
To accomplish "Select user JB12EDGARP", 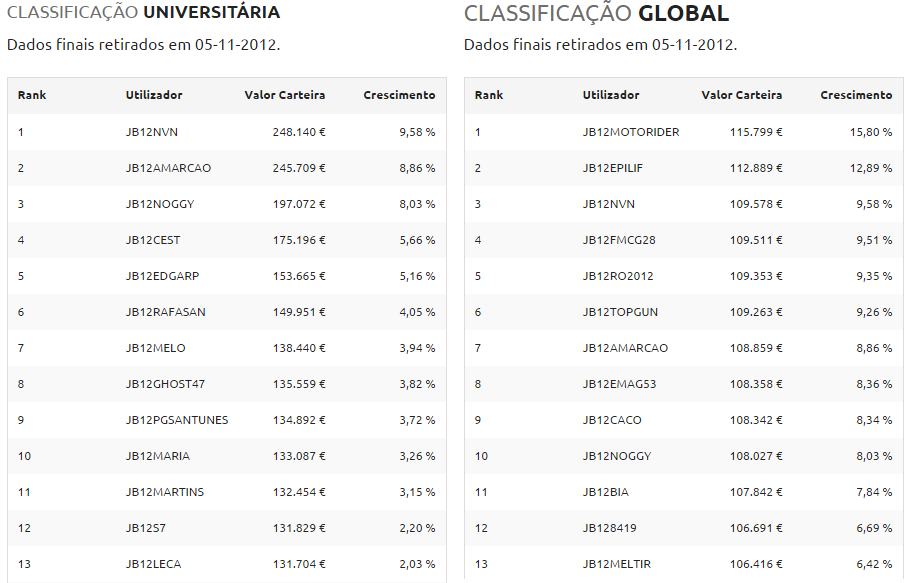I will click(162, 276).
